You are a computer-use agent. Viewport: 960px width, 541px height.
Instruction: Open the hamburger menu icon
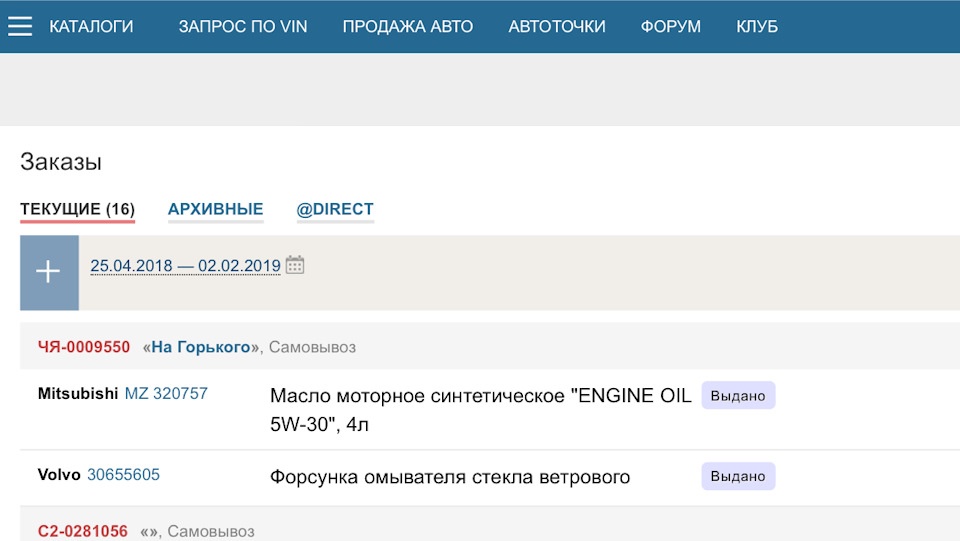coord(20,27)
